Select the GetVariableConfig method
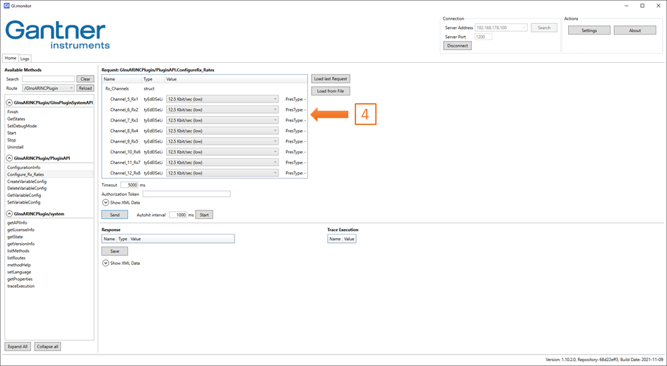This screenshot has width=667, height=366. [24, 195]
